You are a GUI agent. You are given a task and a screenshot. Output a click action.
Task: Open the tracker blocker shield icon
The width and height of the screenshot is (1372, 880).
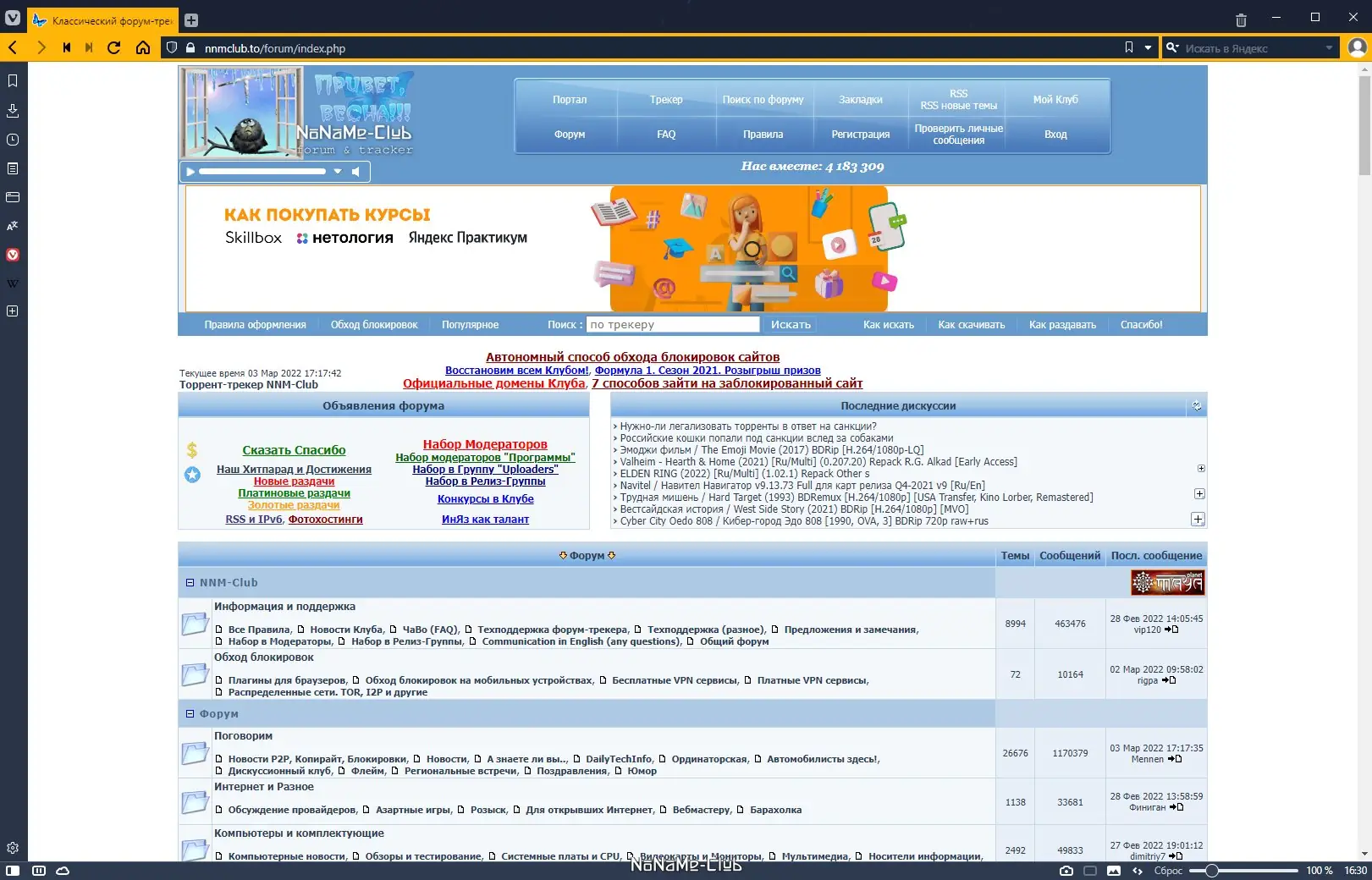click(x=172, y=48)
